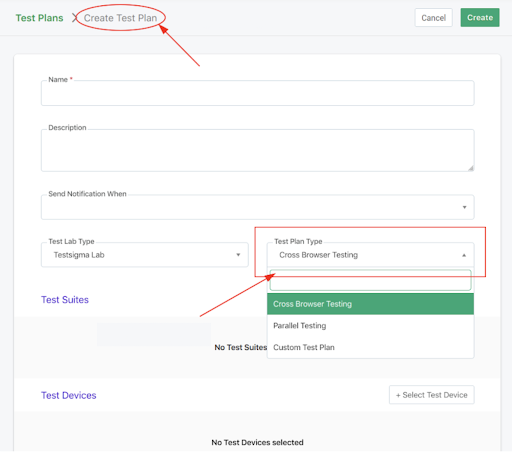The height and width of the screenshot is (452, 512).
Task: Open the Send Notification When dropdown
Action: 257,207
